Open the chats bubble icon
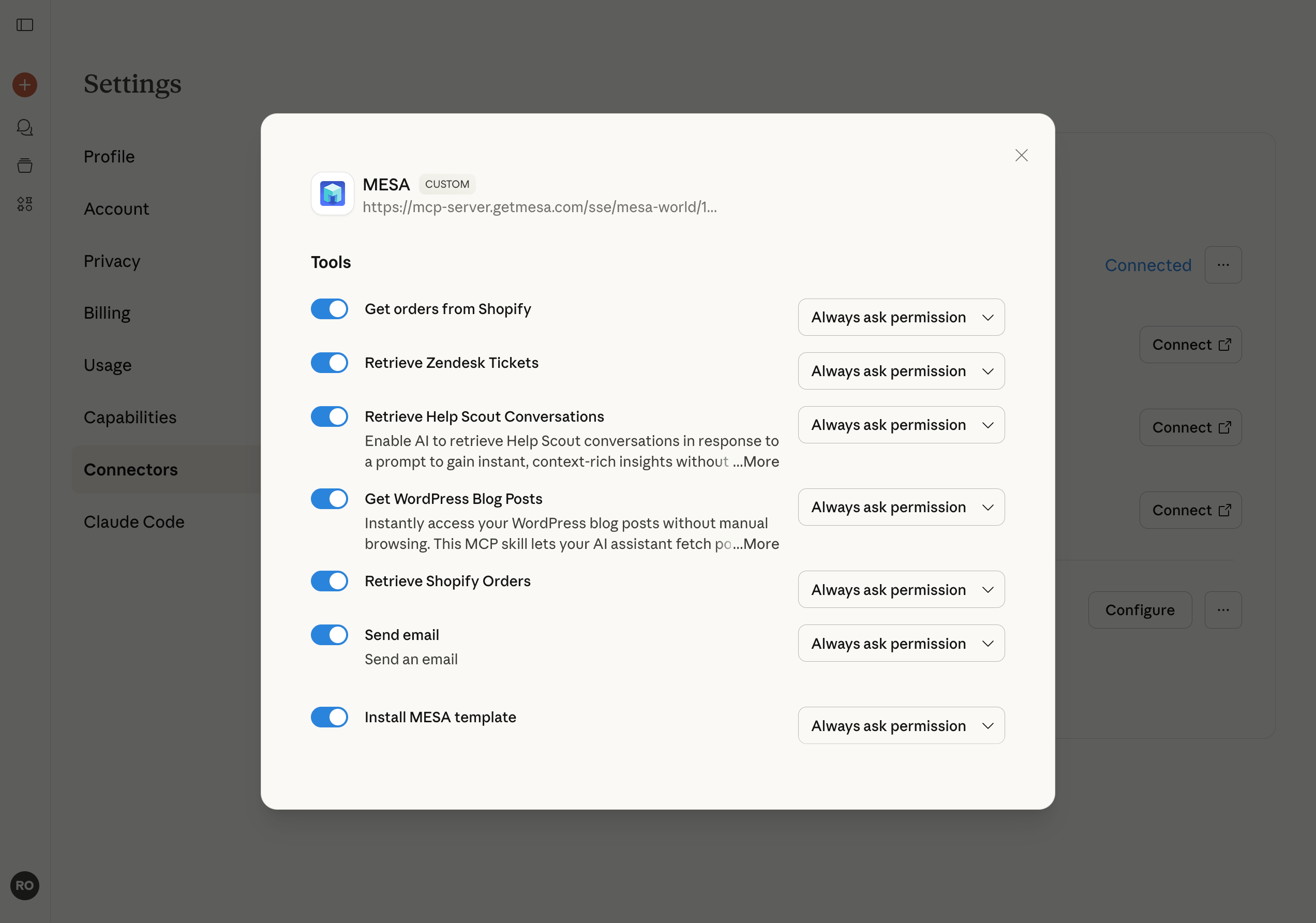This screenshot has width=1316, height=923. tap(25, 127)
